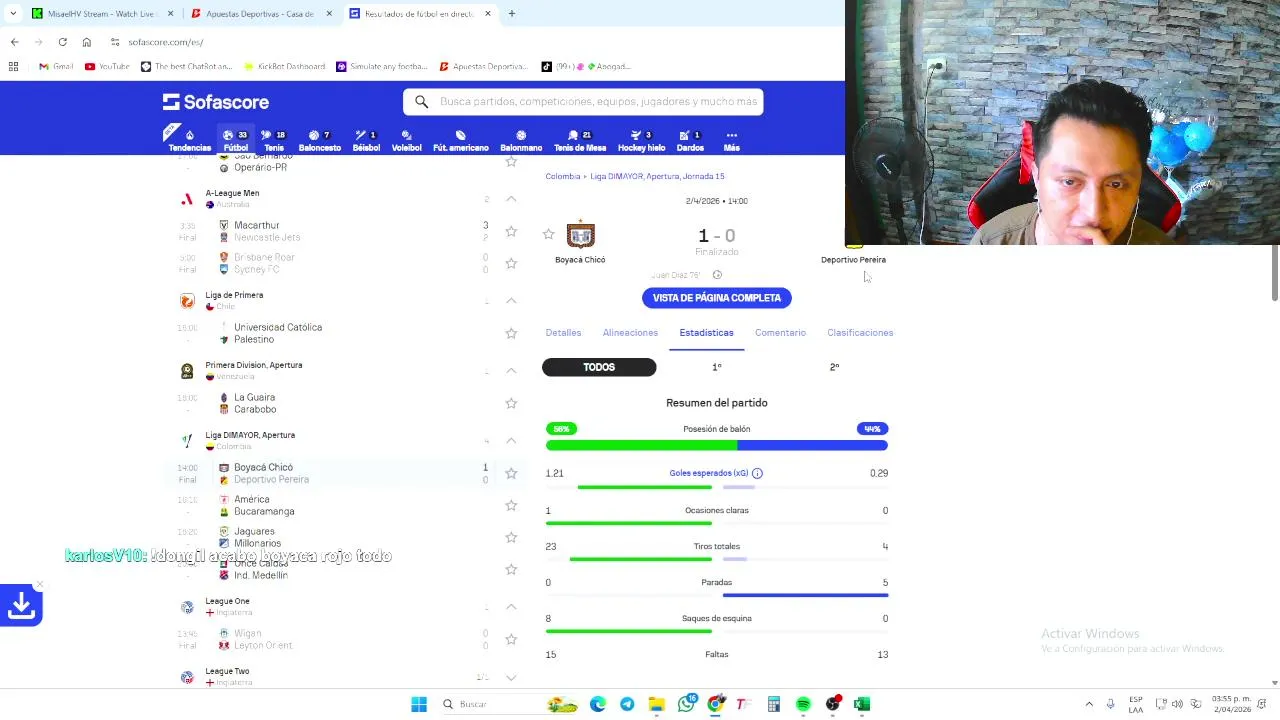Screen dimensions: 1280x720
Task: Collapse the A-League Men section
Action: click(511, 199)
